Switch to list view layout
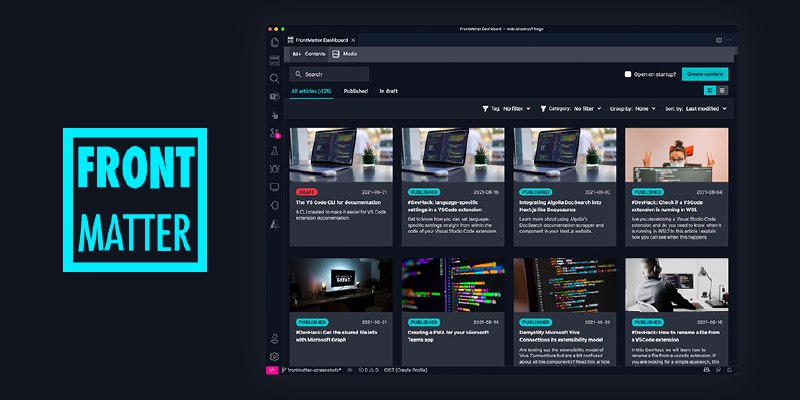Image resolution: width=800 pixels, height=400 pixels. click(722, 91)
